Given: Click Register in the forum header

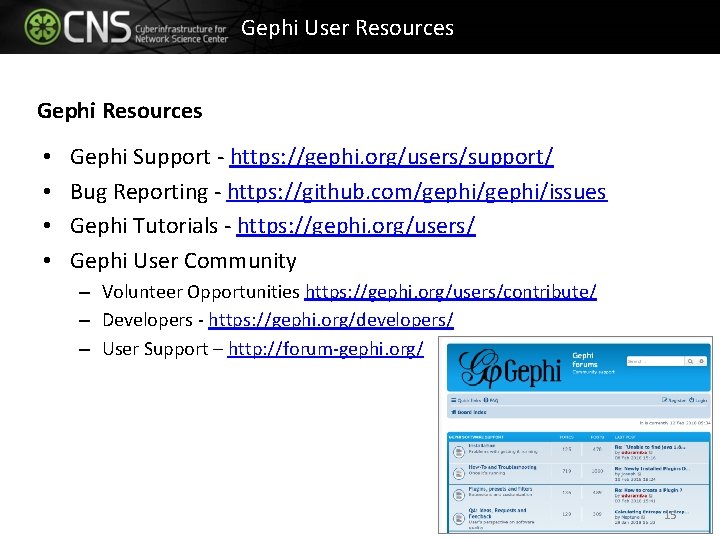Looking at the screenshot, I should click(x=674, y=400).
